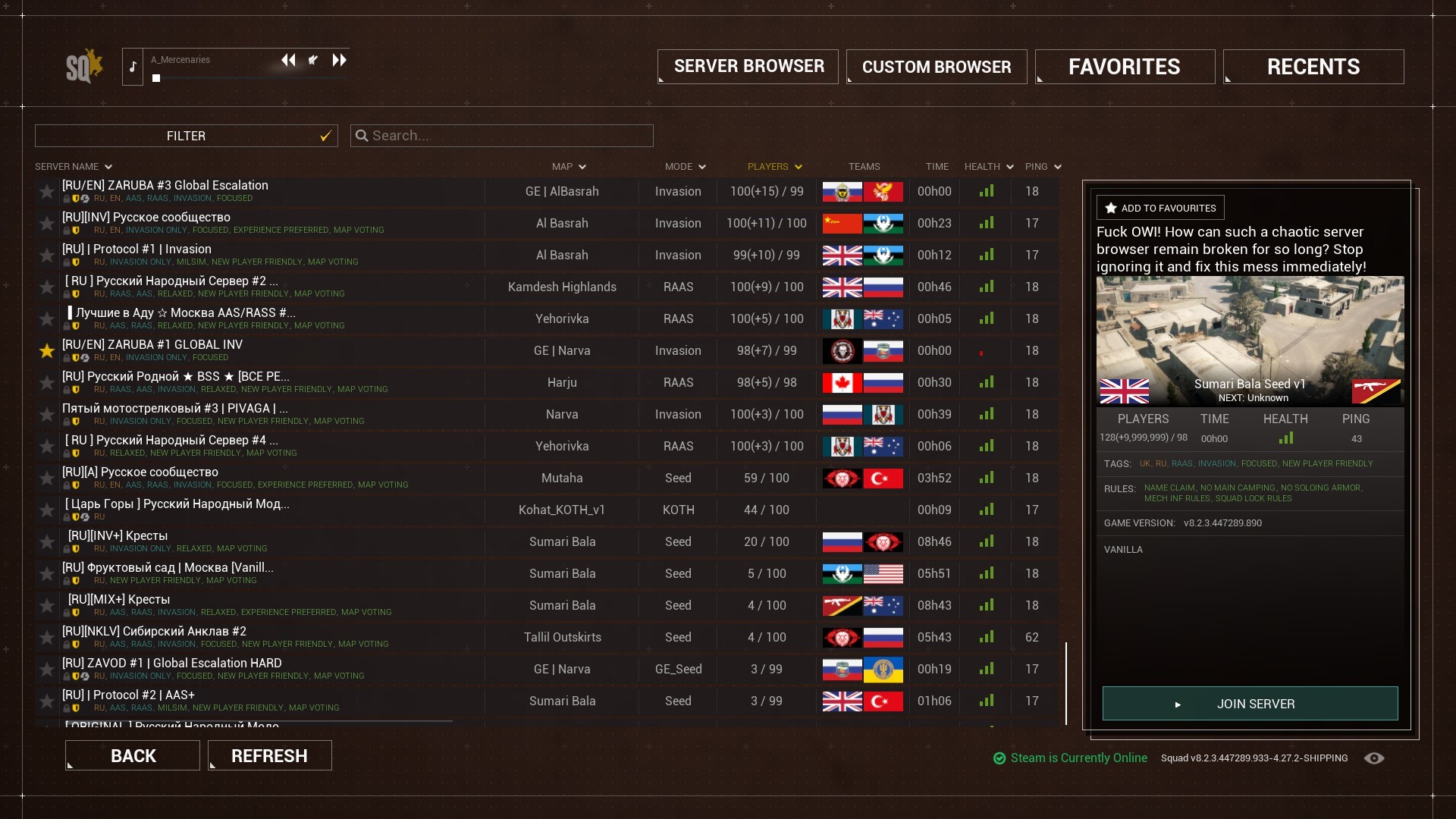Sort servers by Mode column
This screenshot has height=819, width=1456.
(686, 167)
